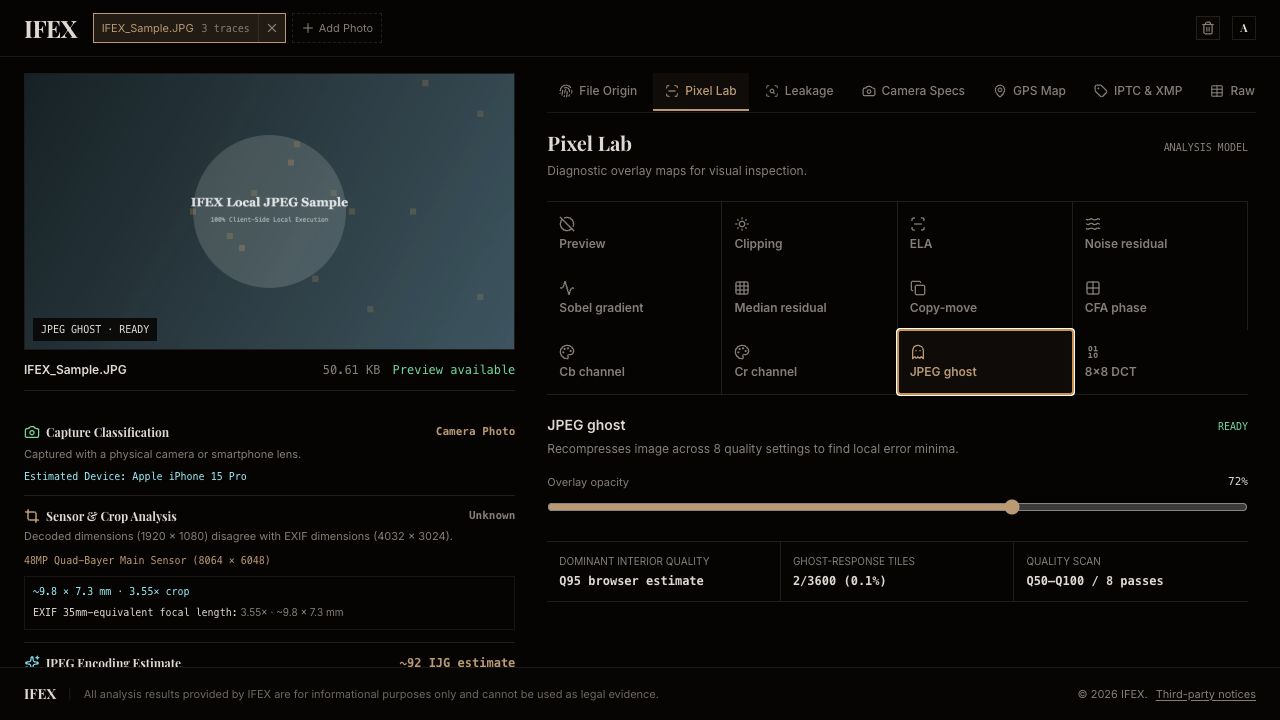The height and width of the screenshot is (720, 1280).
Task: Open the Third-party notices link
Action: click(1206, 694)
